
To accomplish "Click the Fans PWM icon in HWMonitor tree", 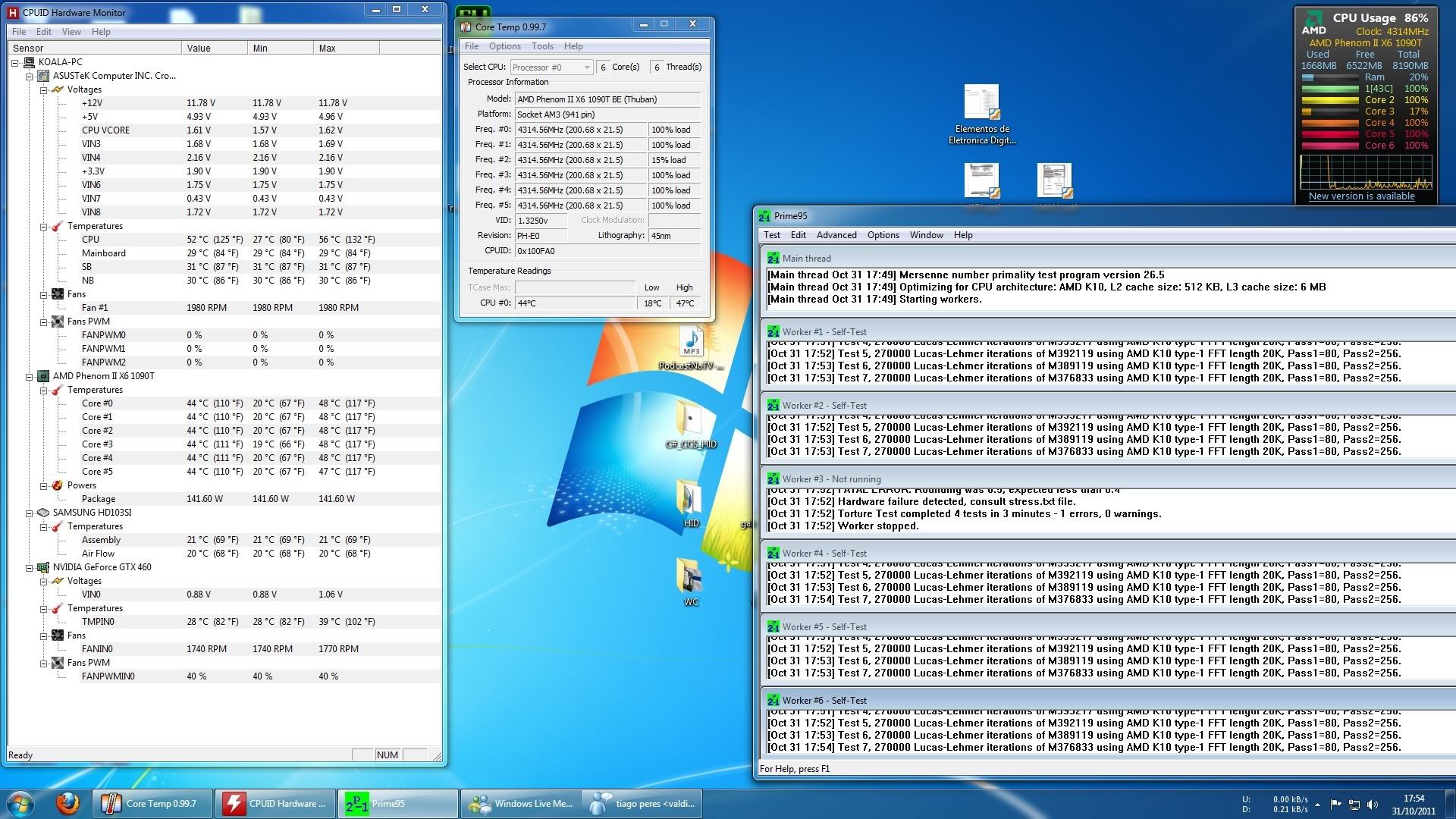I will [x=58, y=322].
